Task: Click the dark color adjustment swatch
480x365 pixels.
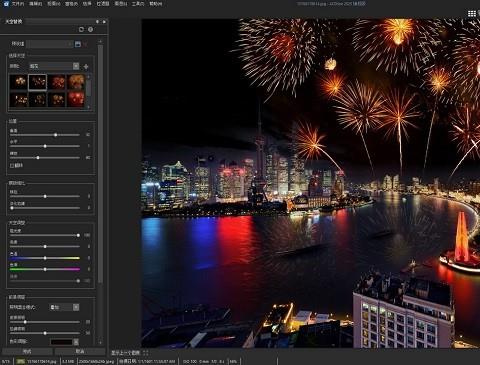Action: [61, 342]
